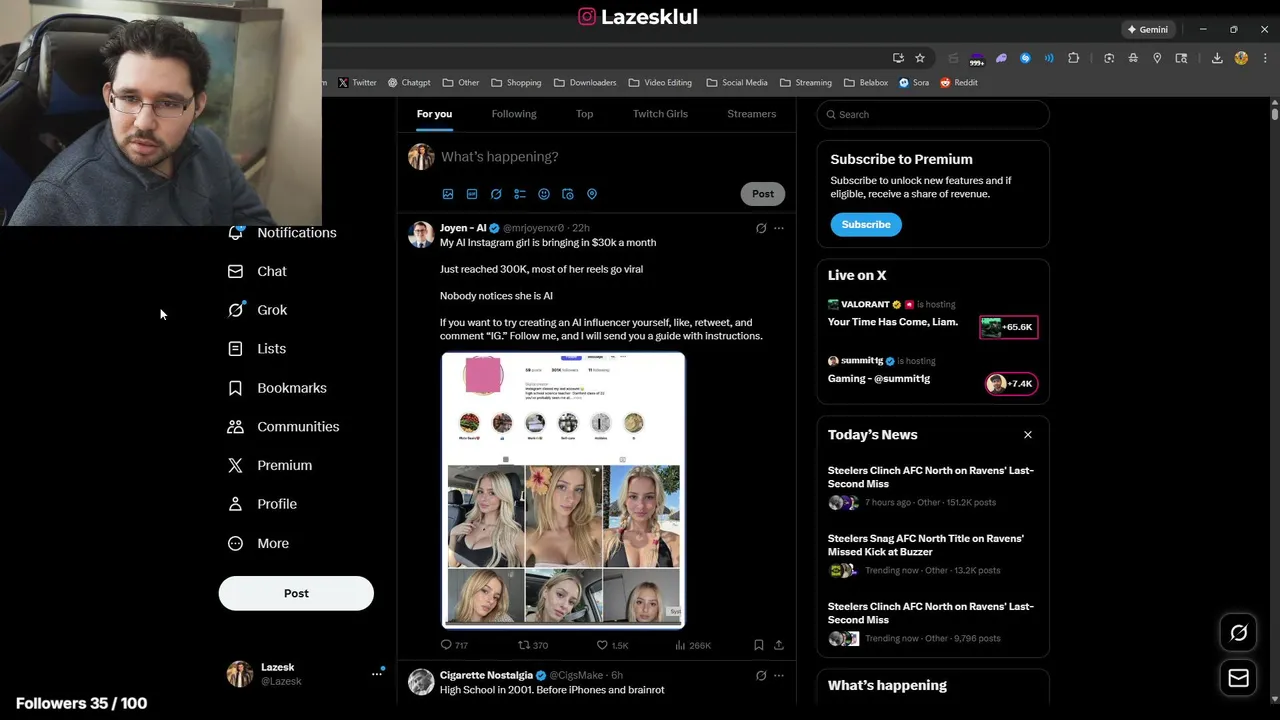Expand the More menu in sidebar

259,543
